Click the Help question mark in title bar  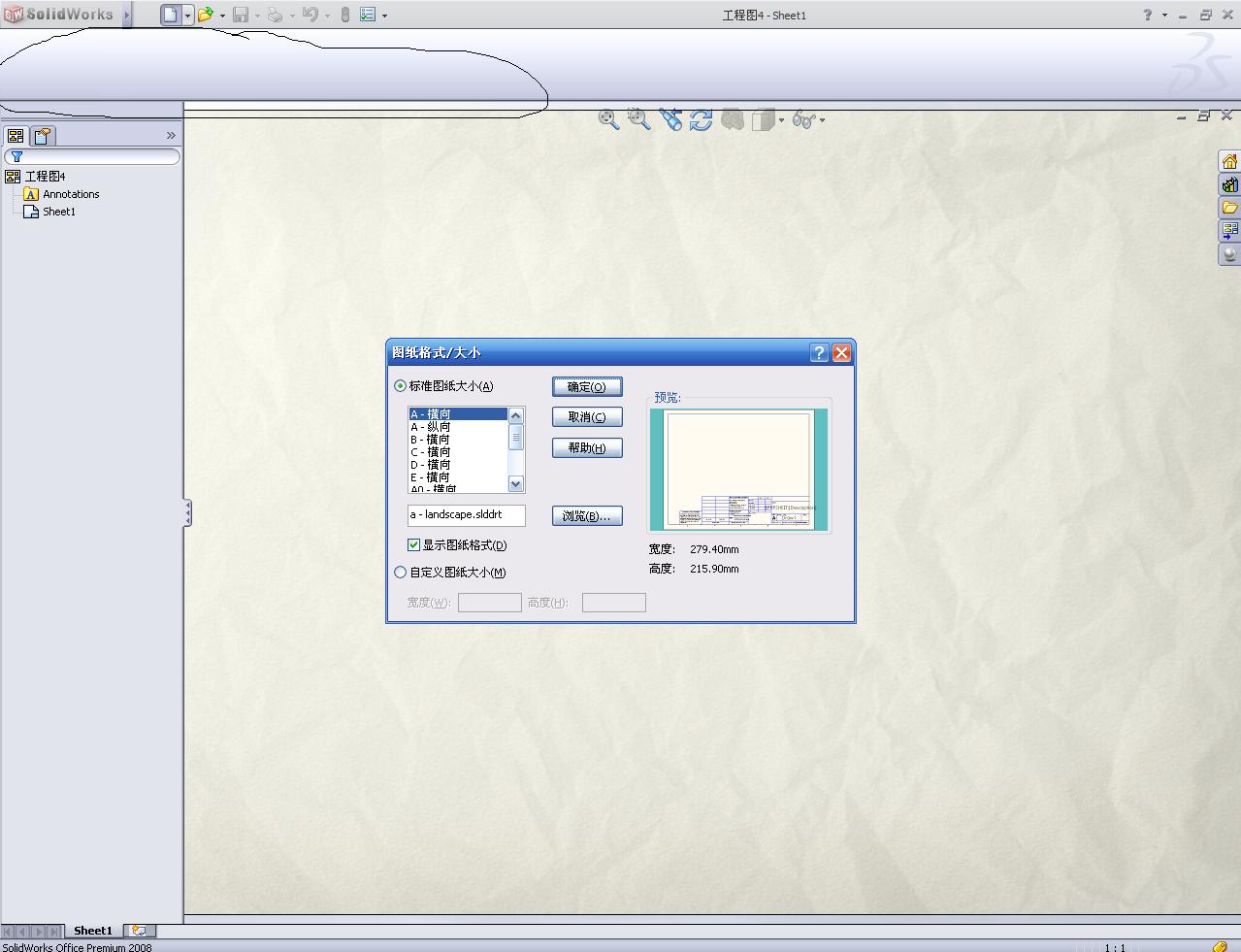coord(1148,15)
